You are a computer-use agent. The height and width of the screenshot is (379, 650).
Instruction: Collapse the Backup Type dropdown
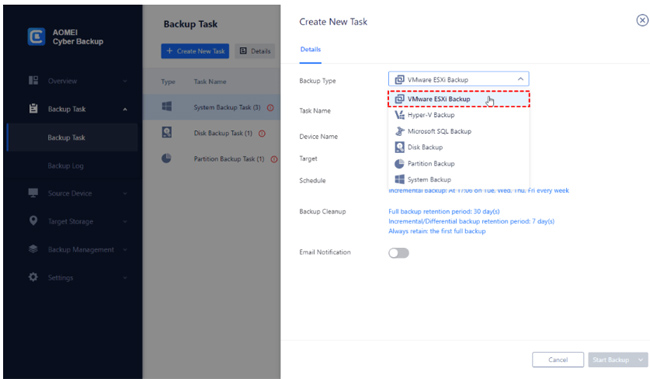(521, 79)
